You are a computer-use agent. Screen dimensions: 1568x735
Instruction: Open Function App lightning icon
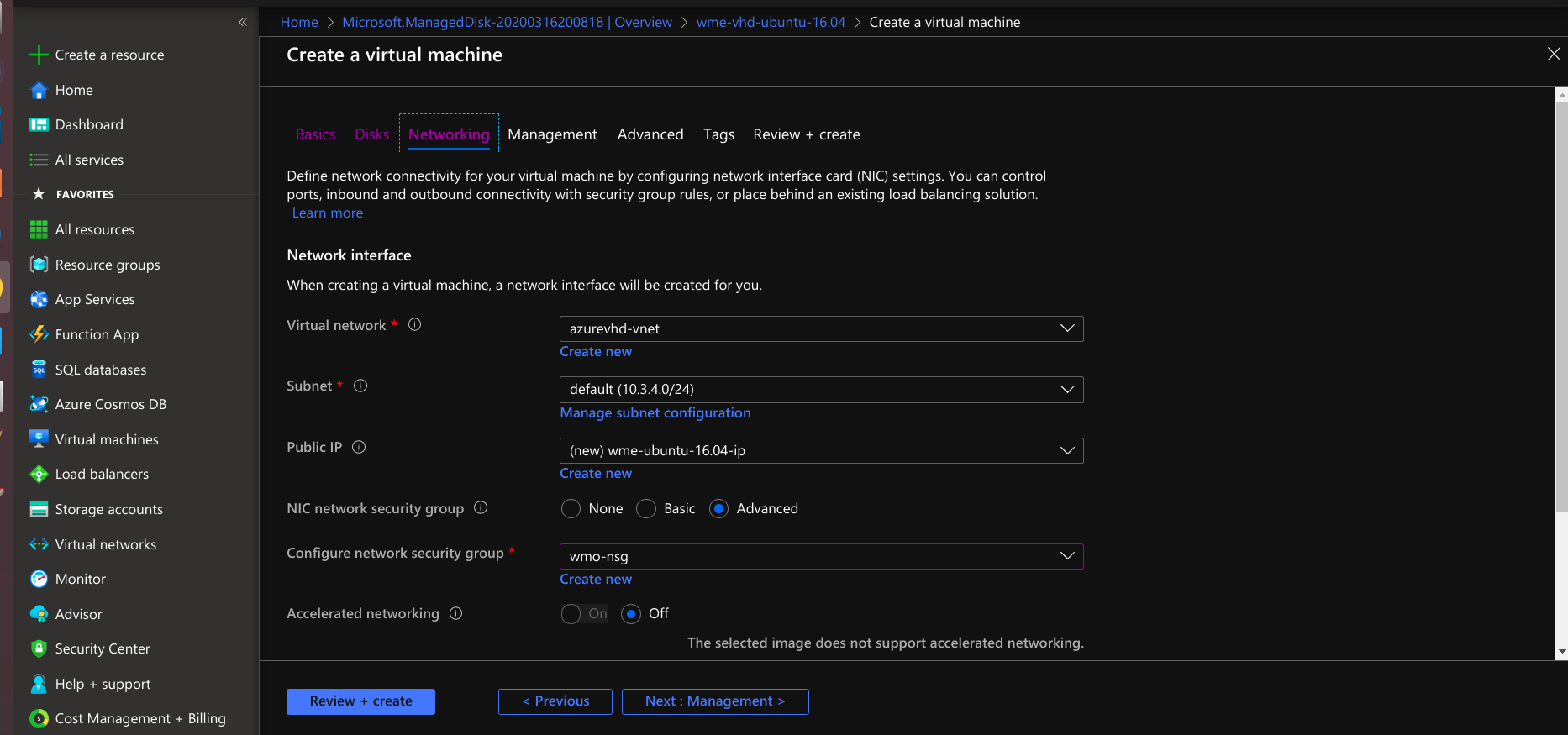tap(39, 334)
